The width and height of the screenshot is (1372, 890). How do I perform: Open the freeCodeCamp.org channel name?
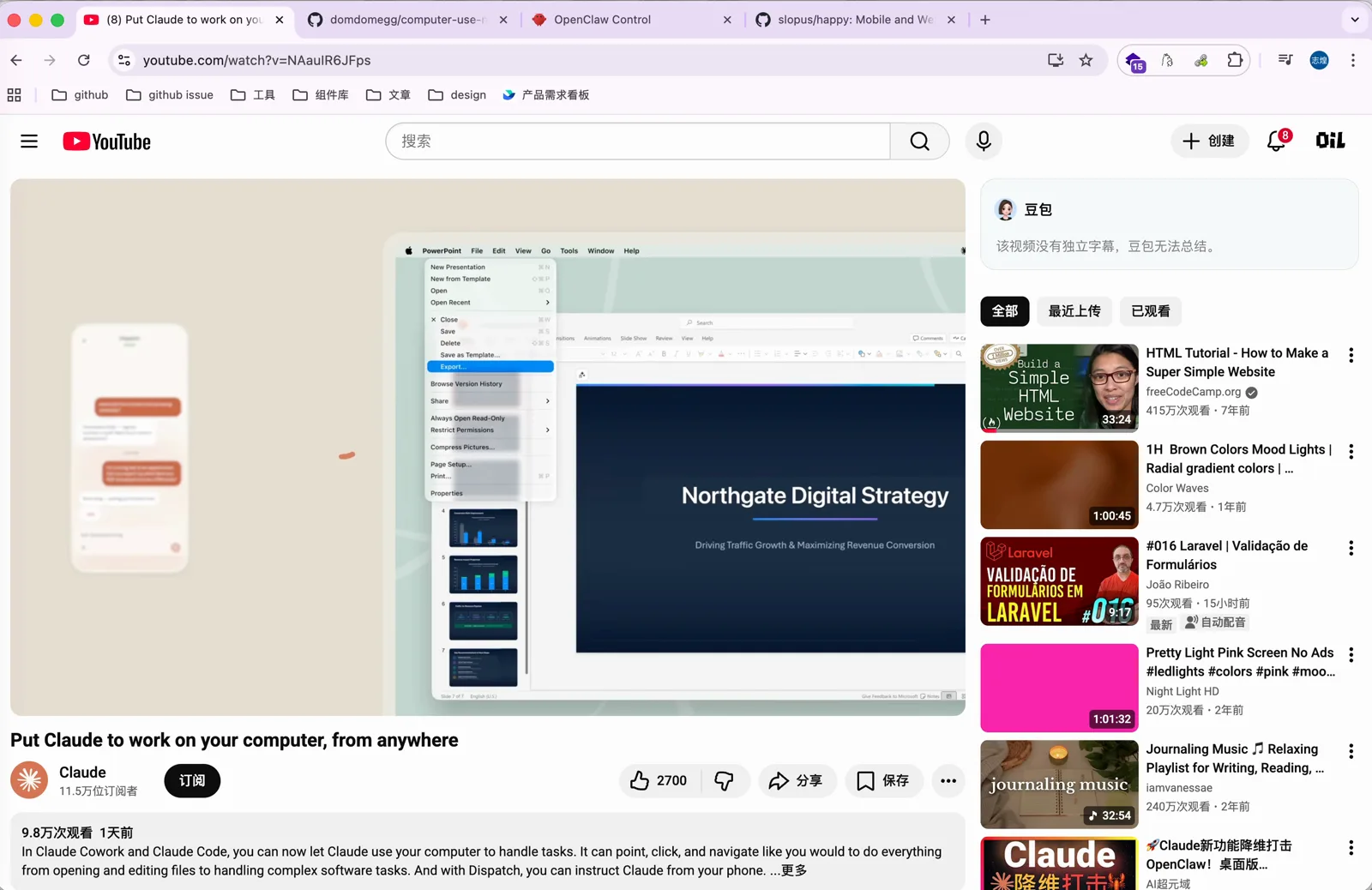(x=1193, y=392)
